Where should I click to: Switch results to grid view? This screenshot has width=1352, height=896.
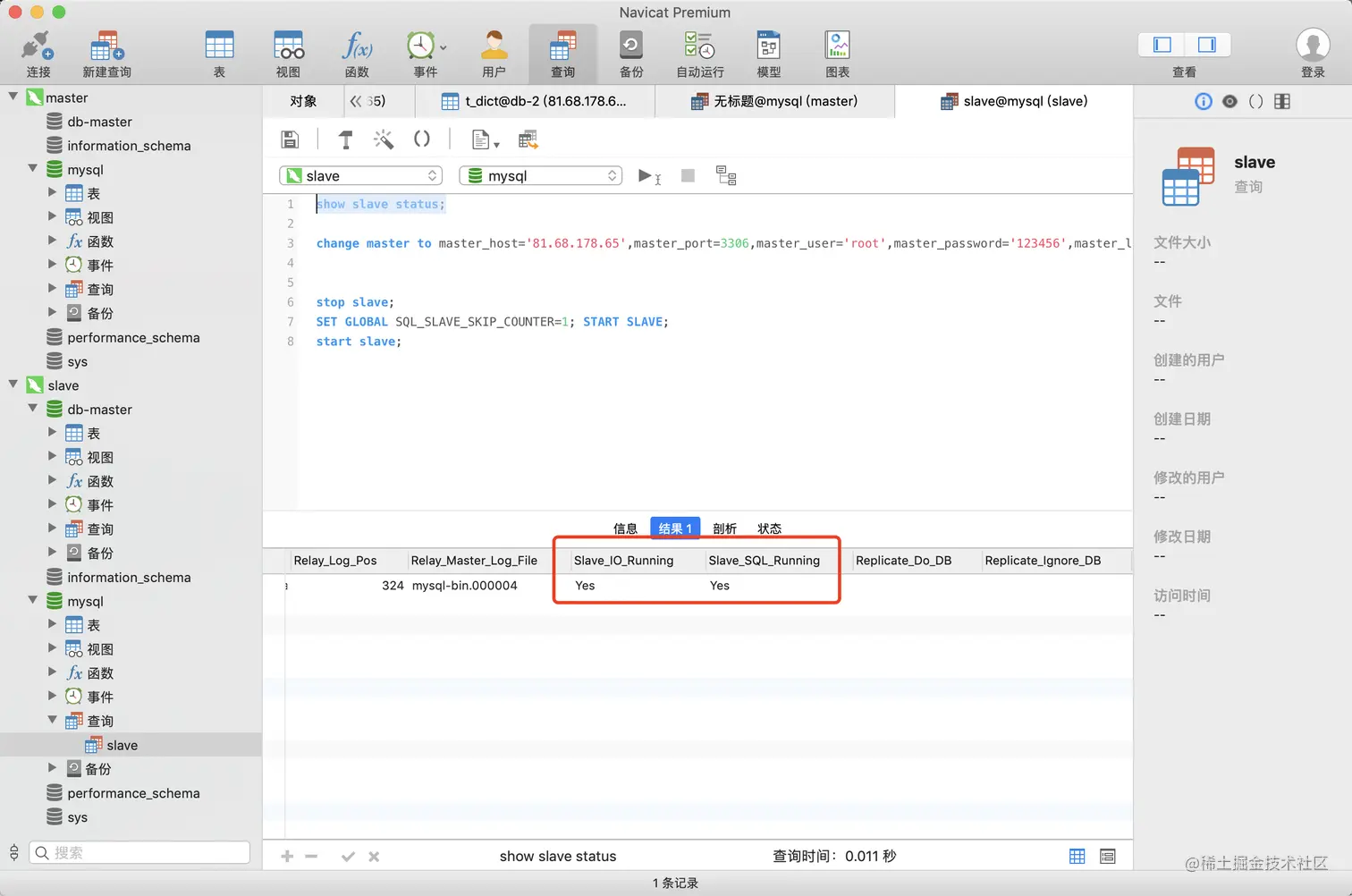(x=1077, y=857)
